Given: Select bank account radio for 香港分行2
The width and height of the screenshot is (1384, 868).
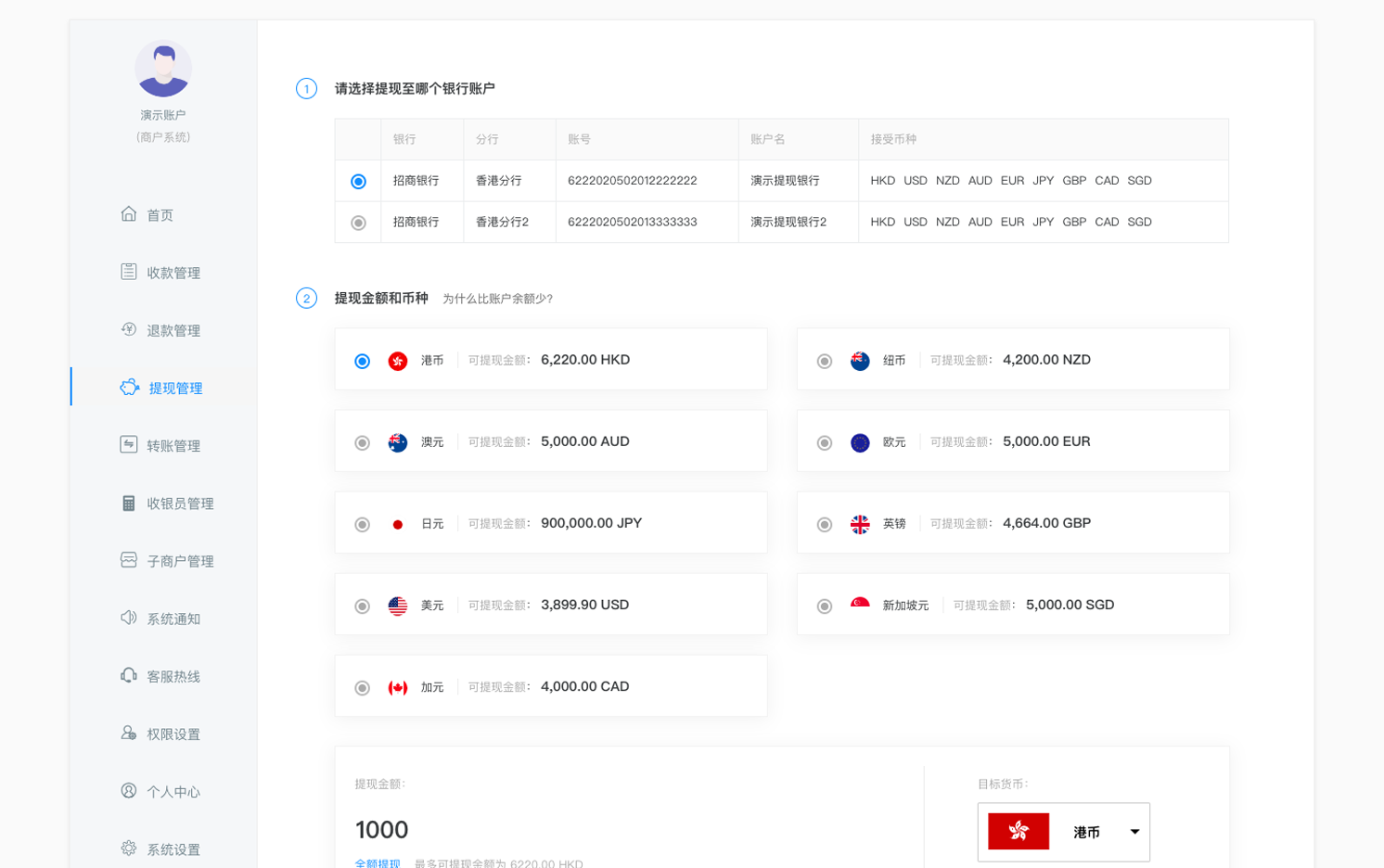Looking at the screenshot, I should [358, 223].
